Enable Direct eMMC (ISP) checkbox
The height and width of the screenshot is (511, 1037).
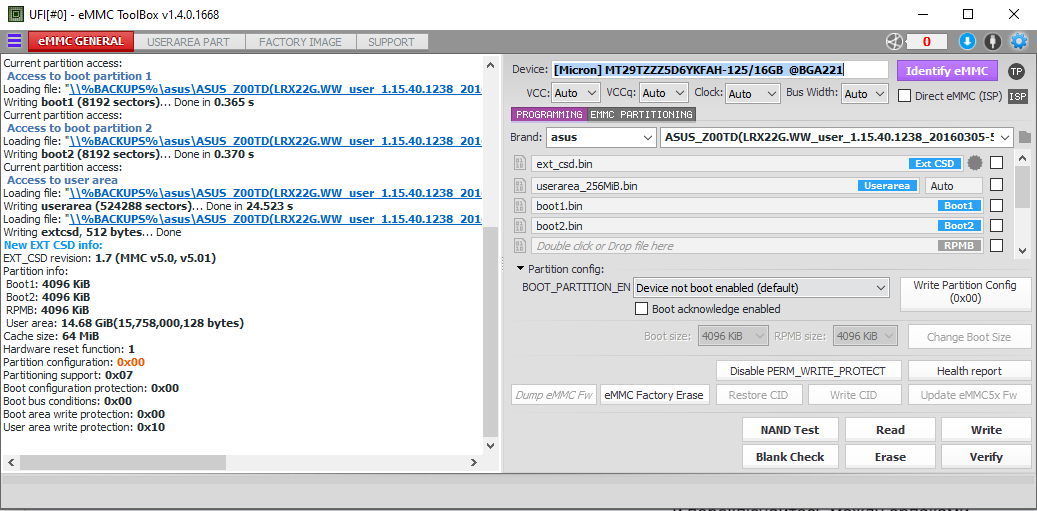click(x=905, y=96)
